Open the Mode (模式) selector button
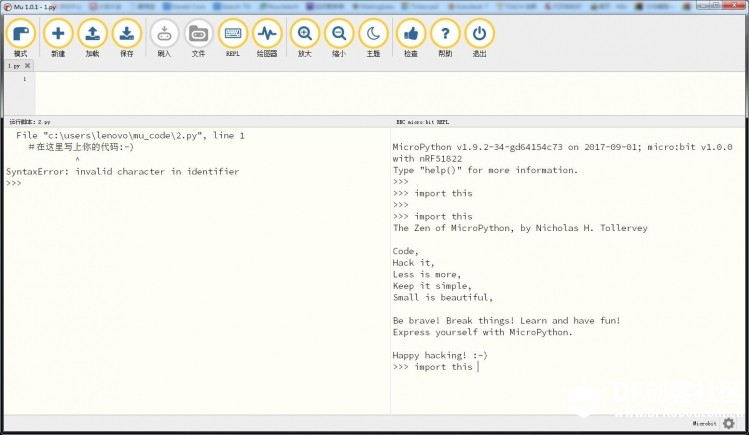 [21, 38]
